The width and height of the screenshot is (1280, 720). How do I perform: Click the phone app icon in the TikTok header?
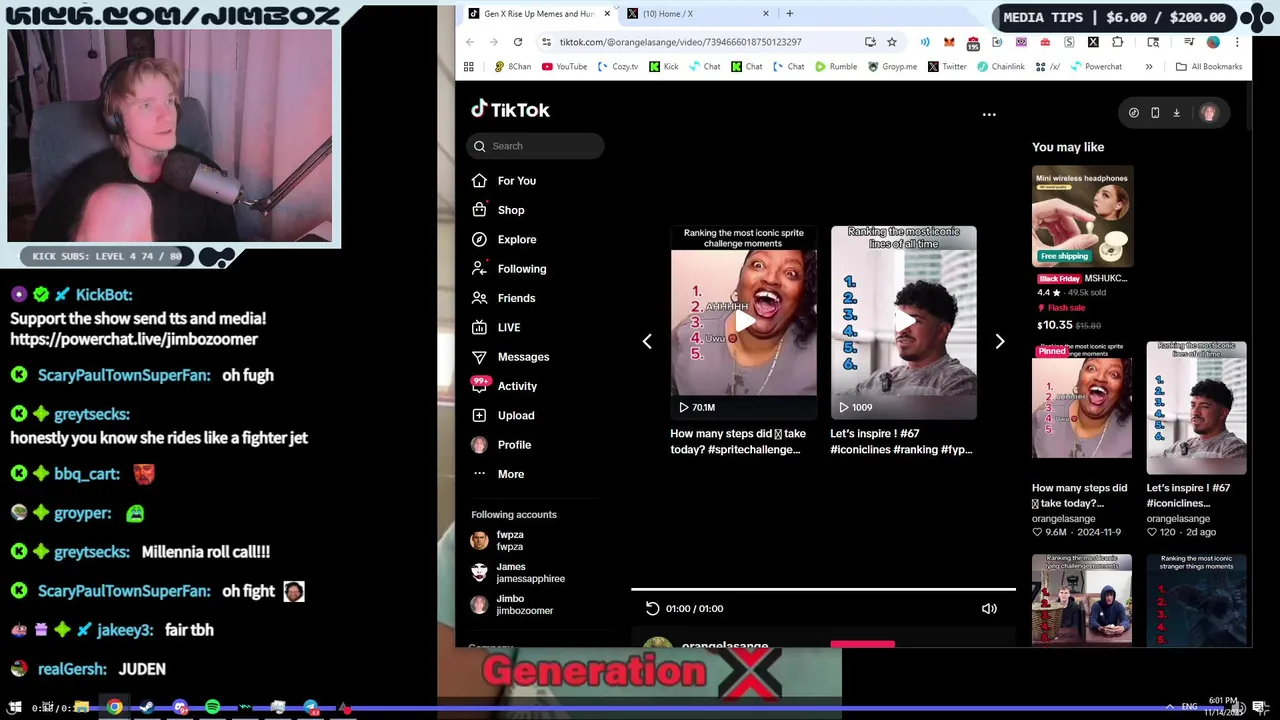1155,113
